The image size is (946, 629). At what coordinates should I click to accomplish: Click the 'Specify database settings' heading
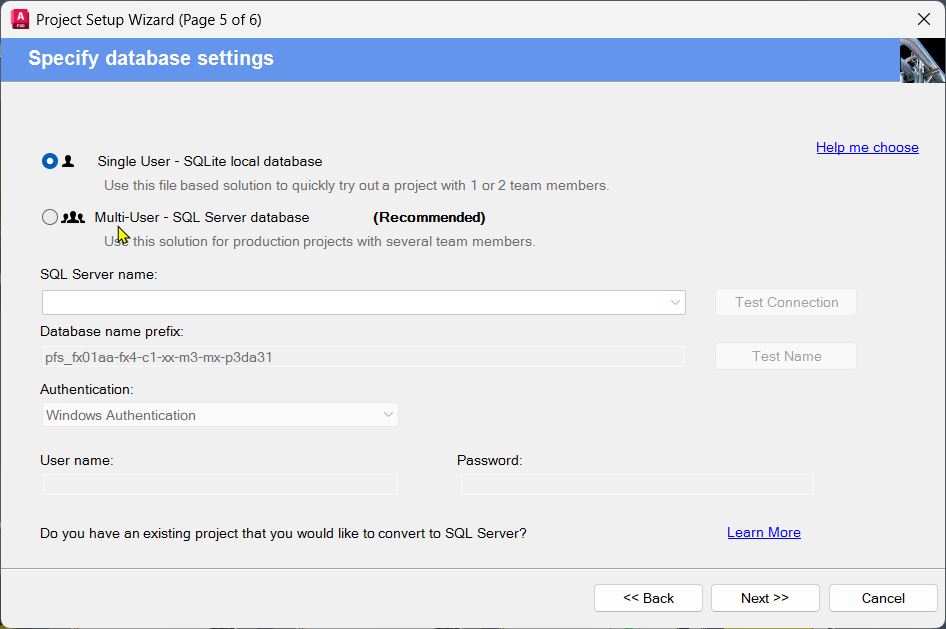click(151, 58)
